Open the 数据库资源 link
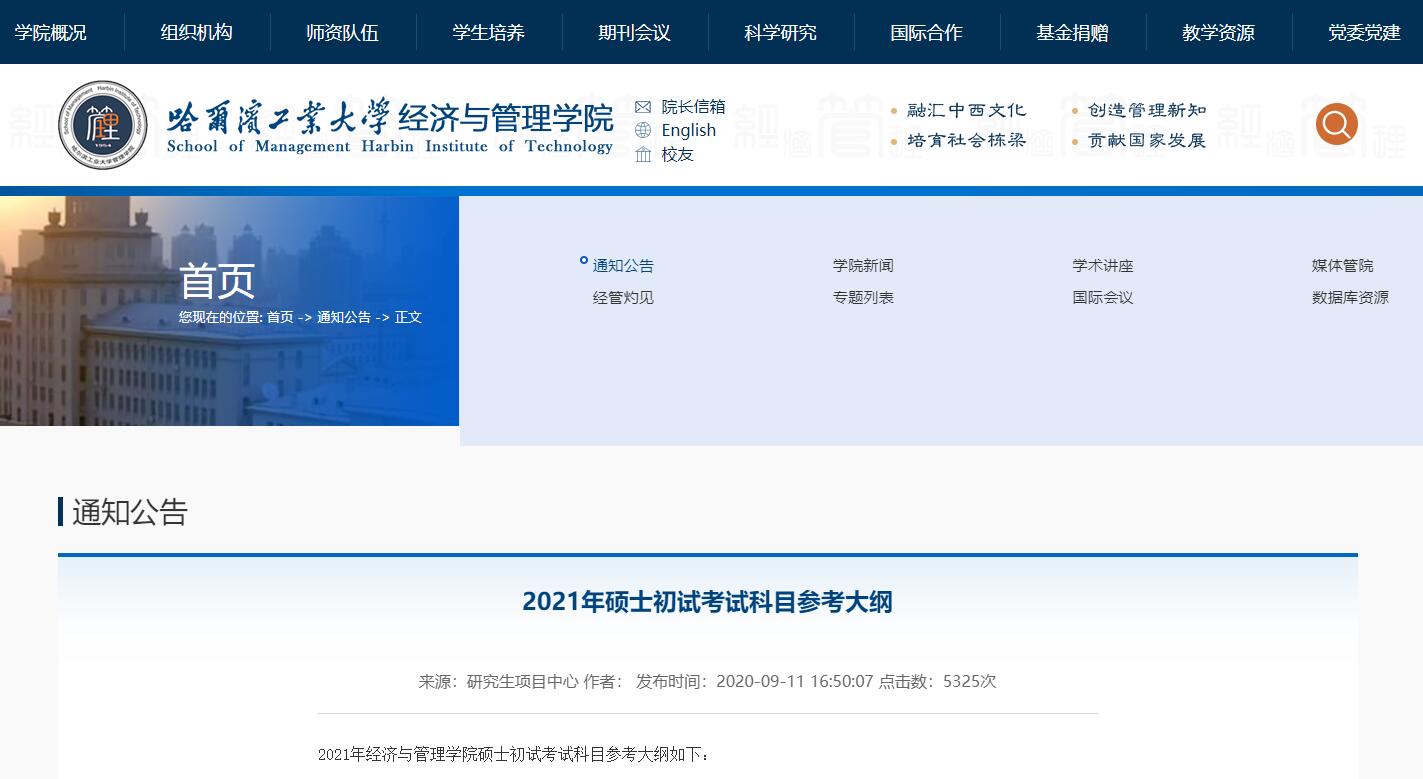1423x779 pixels. [1350, 298]
